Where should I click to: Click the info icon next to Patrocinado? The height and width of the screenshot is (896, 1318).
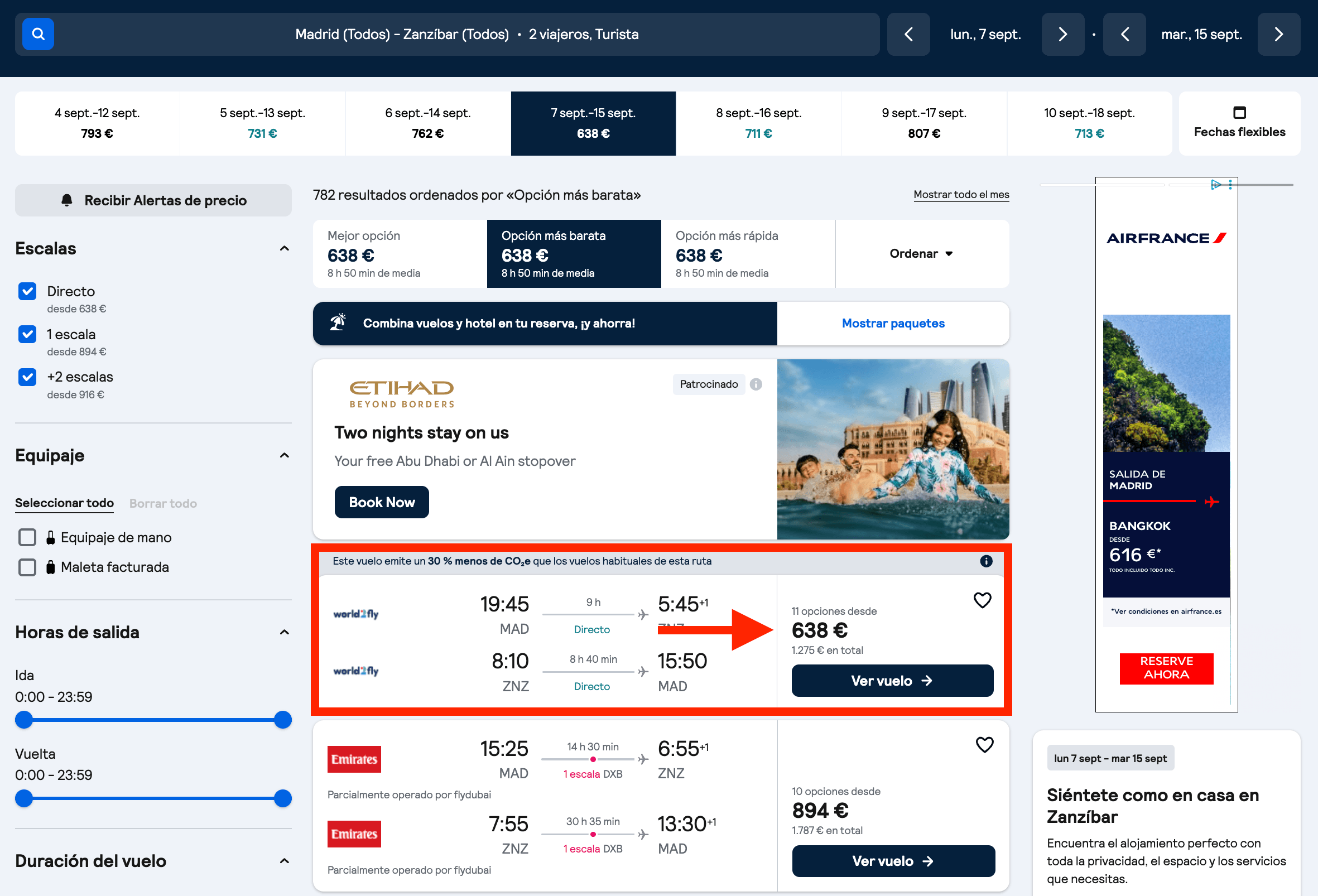pyautogui.click(x=756, y=384)
